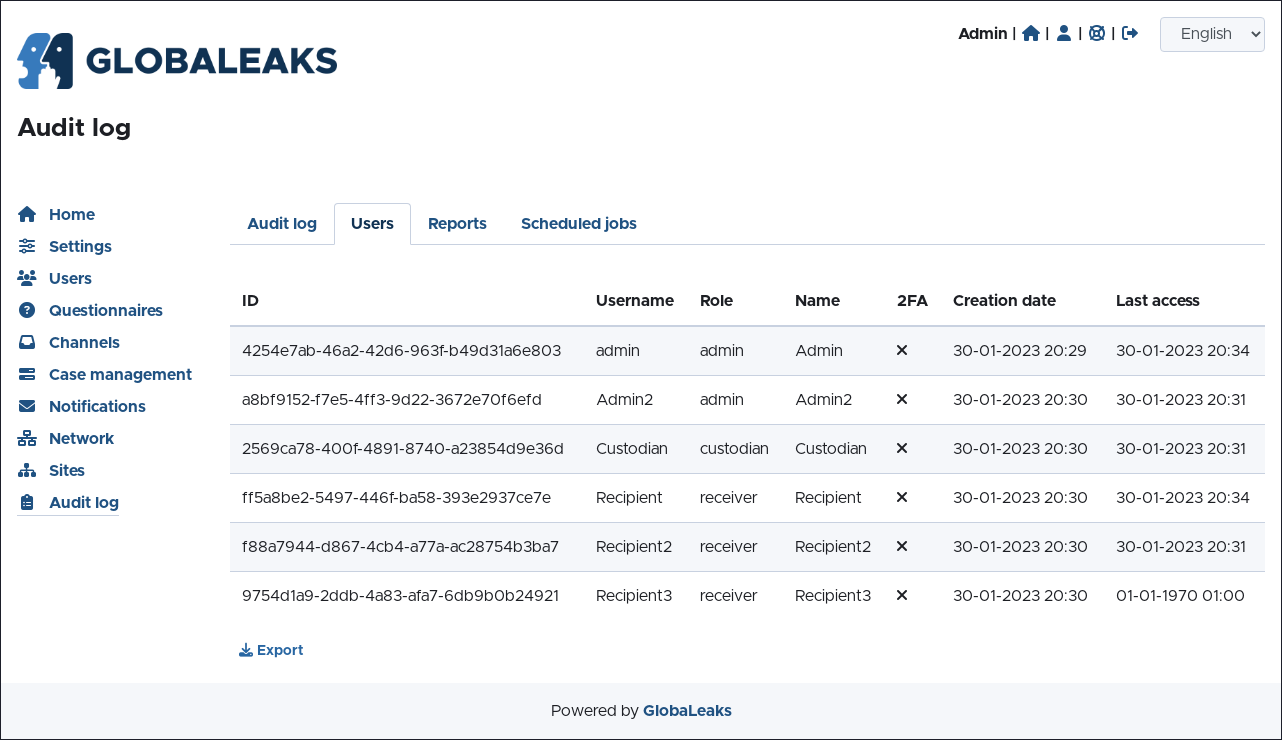Click the home icon in the top header
The height and width of the screenshot is (740, 1282).
tap(1031, 34)
